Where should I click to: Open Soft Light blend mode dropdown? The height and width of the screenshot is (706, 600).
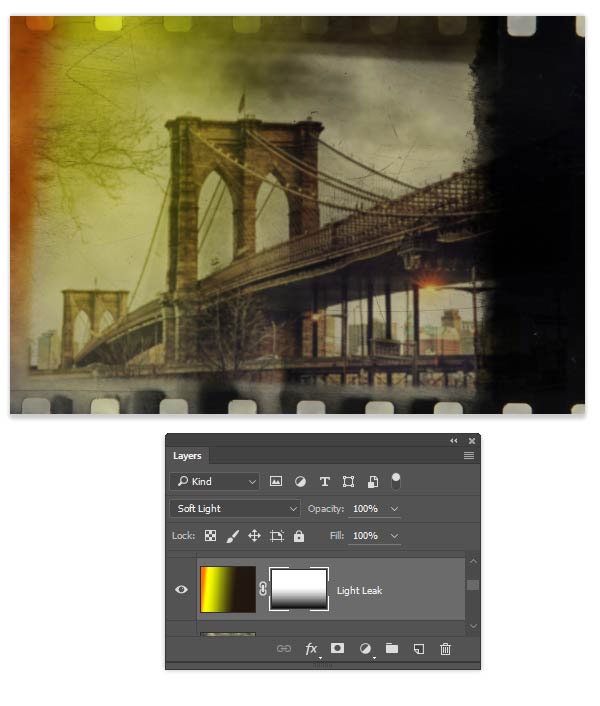(235, 508)
